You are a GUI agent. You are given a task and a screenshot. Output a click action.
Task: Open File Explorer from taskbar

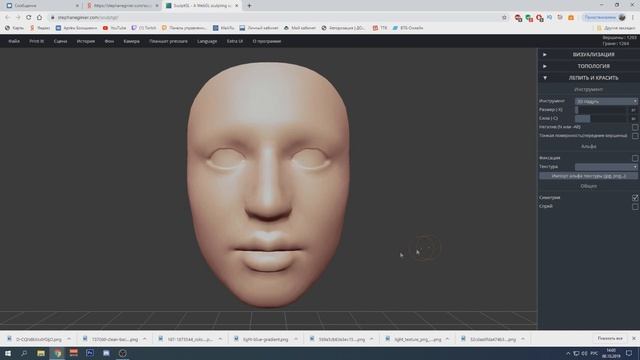pyautogui.click(x=41, y=353)
